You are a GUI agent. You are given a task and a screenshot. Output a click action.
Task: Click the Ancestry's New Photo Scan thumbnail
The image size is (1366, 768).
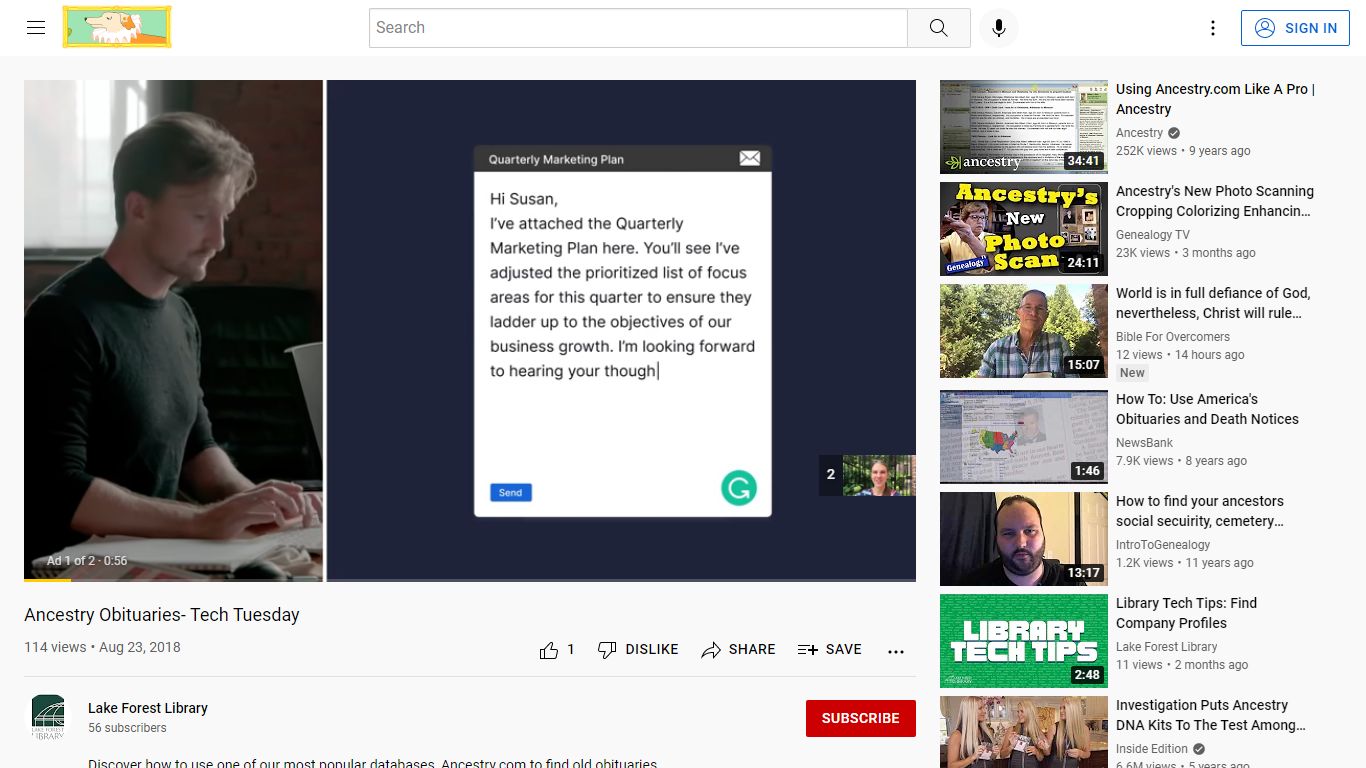click(1024, 229)
